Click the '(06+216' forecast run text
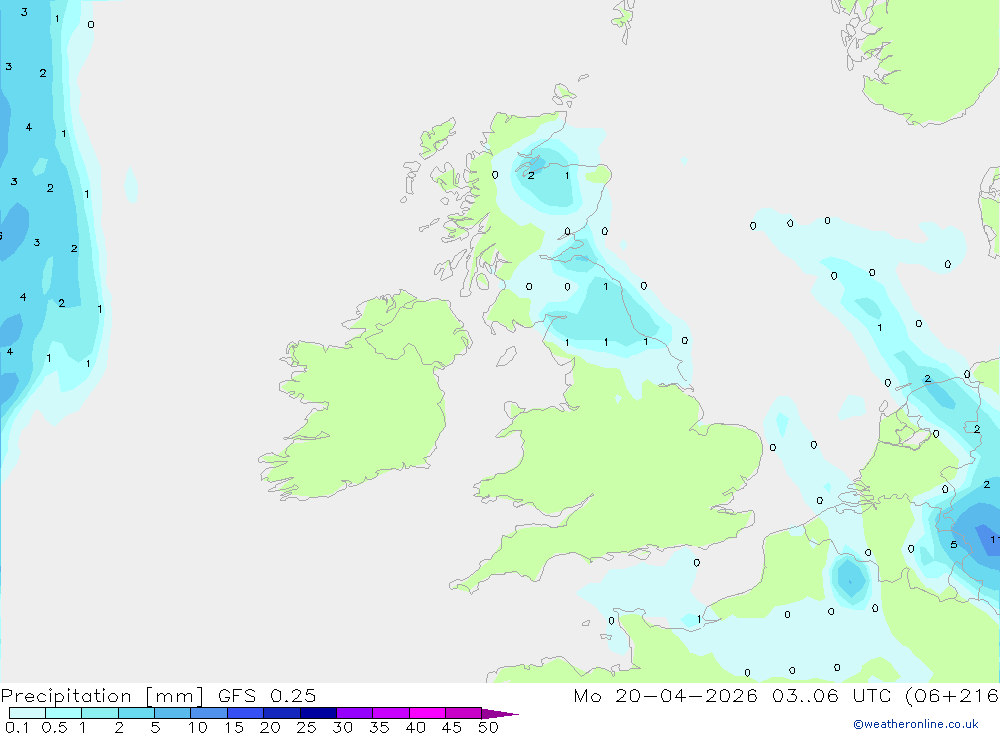Image resolution: width=1000 pixels, height=733 pixels. [x=952, y=695]
